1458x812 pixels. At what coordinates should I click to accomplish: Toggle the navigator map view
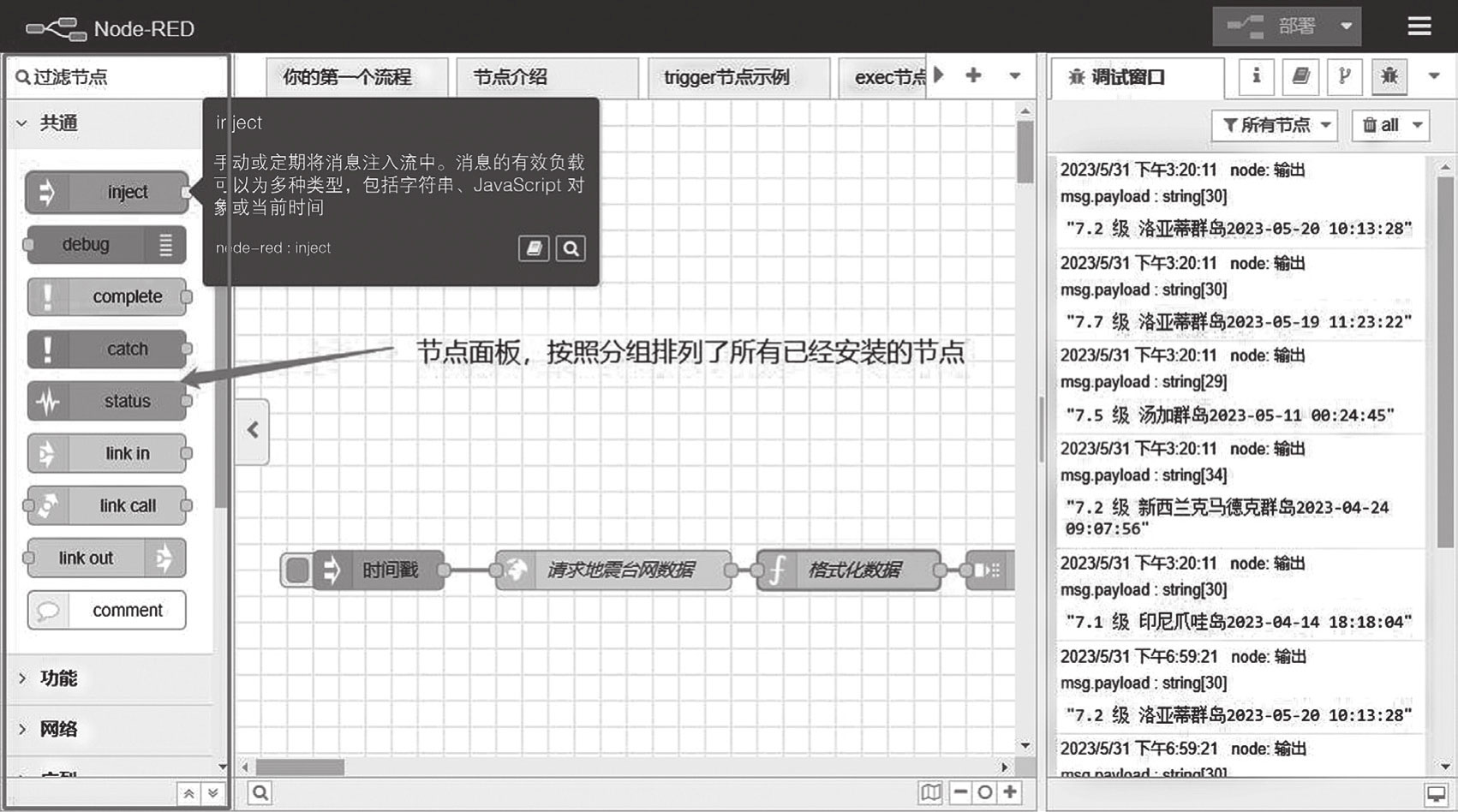[930, 792]
